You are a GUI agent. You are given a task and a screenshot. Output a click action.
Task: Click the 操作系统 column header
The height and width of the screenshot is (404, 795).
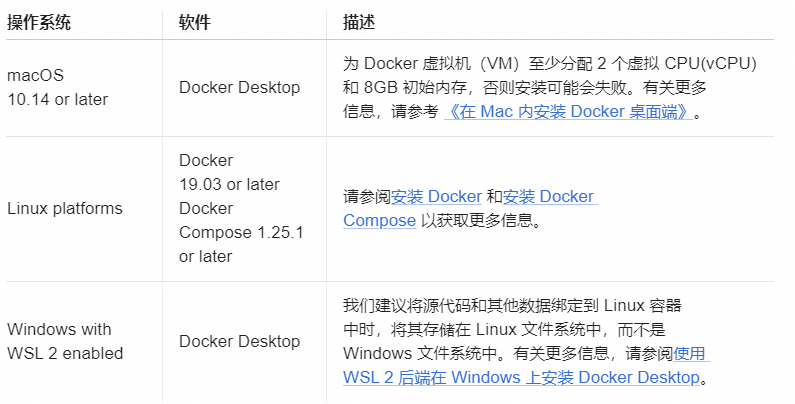(x=39, y=22)
